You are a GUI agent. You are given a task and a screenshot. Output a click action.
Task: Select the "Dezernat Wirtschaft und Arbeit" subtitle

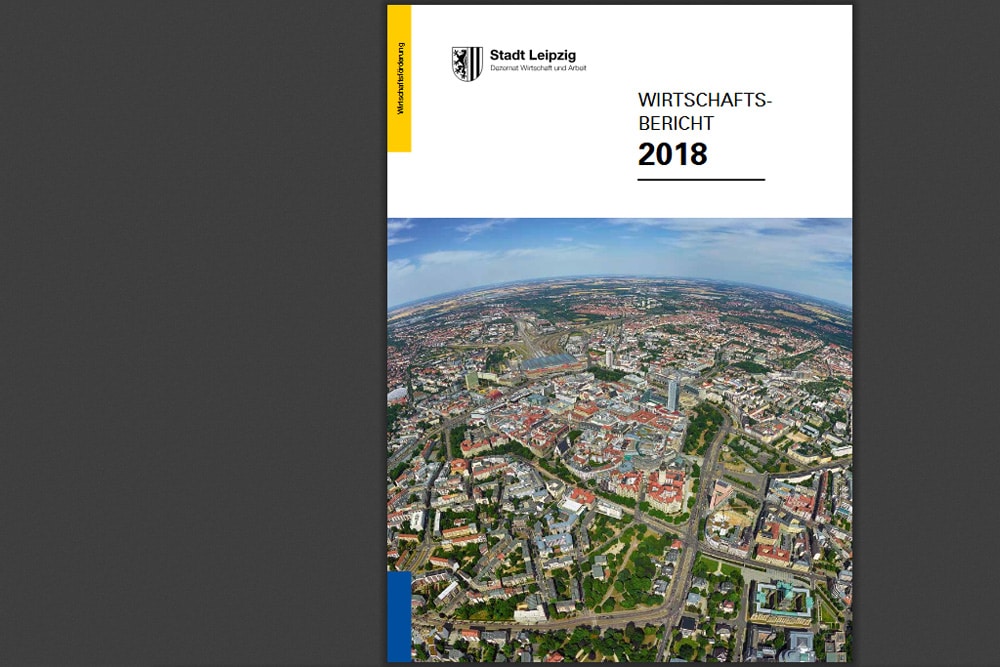538,68
